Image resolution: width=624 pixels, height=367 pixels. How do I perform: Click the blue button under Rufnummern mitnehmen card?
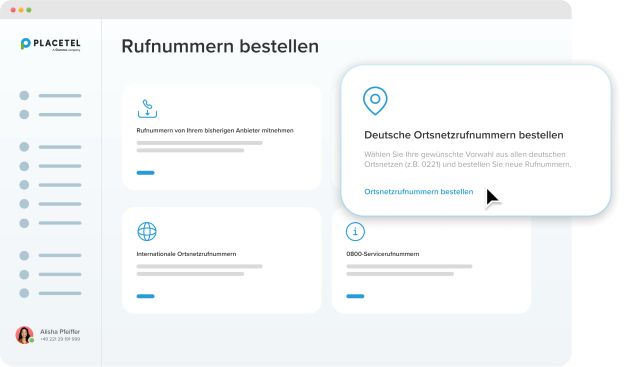145,173
